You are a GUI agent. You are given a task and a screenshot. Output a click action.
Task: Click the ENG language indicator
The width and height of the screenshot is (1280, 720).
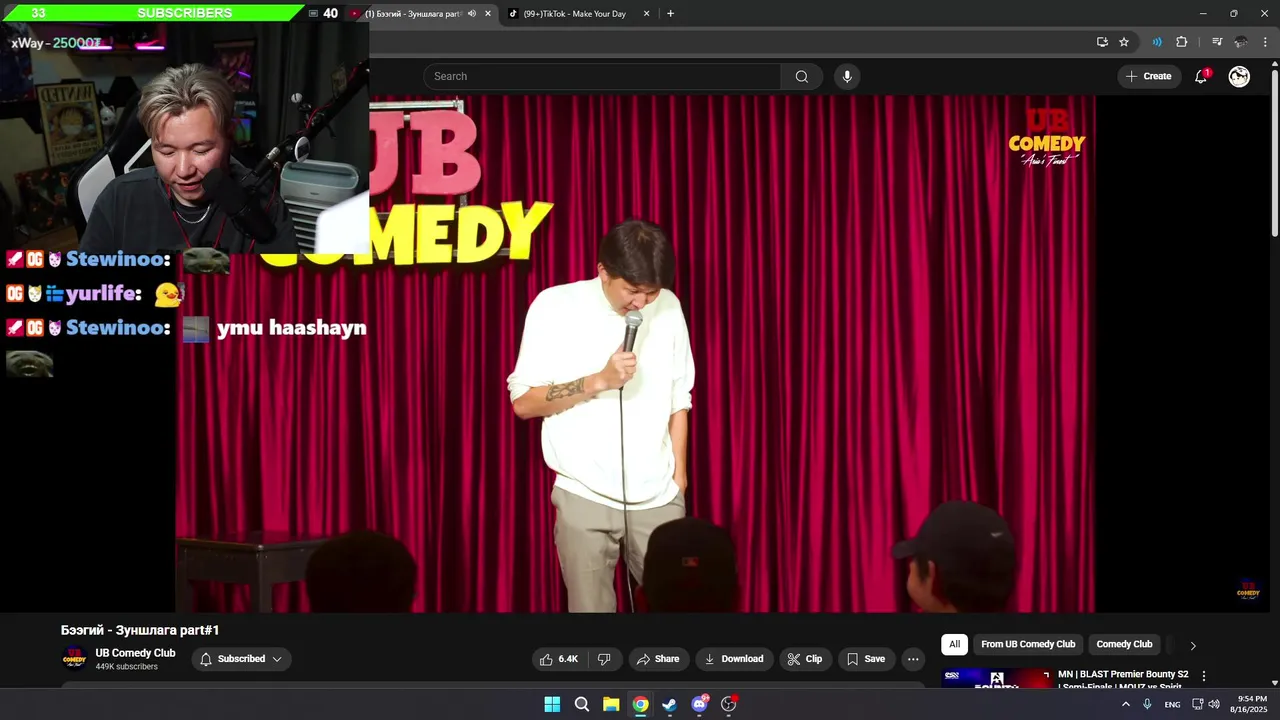click(1172, 704)
